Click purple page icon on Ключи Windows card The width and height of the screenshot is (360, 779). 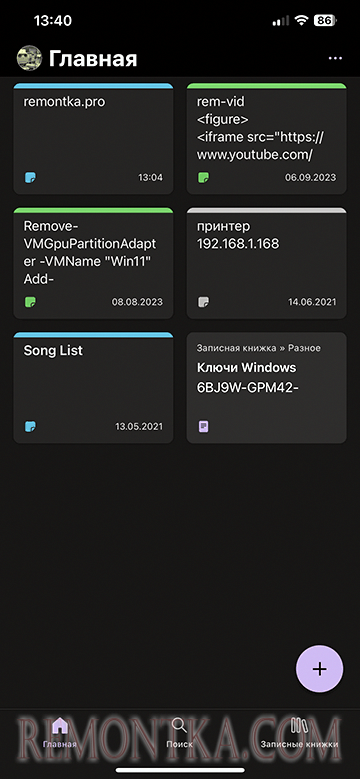(x=204, y=426)
